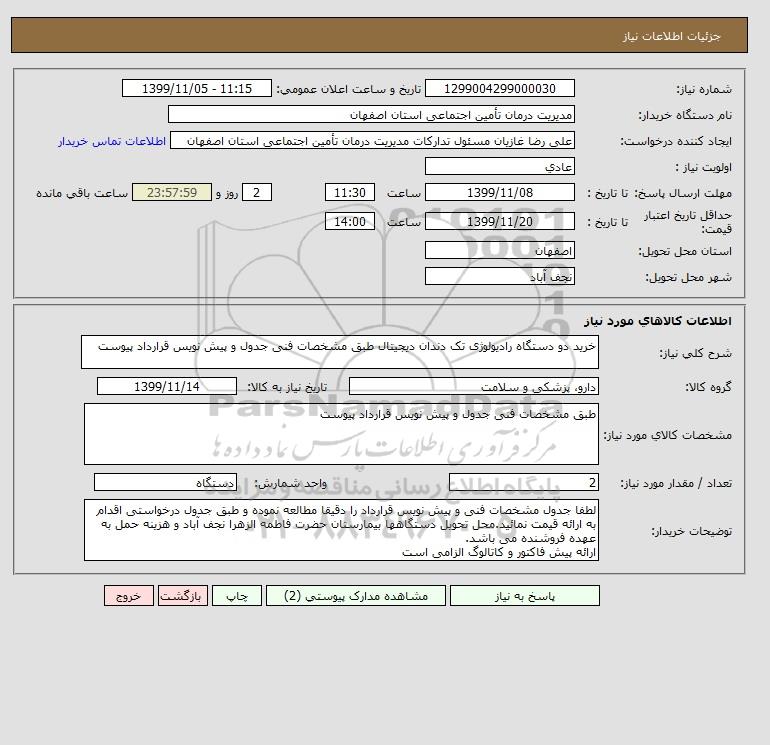
Task: Click the شرح کلی نیاز description box
Action: [x=340, y=352]
